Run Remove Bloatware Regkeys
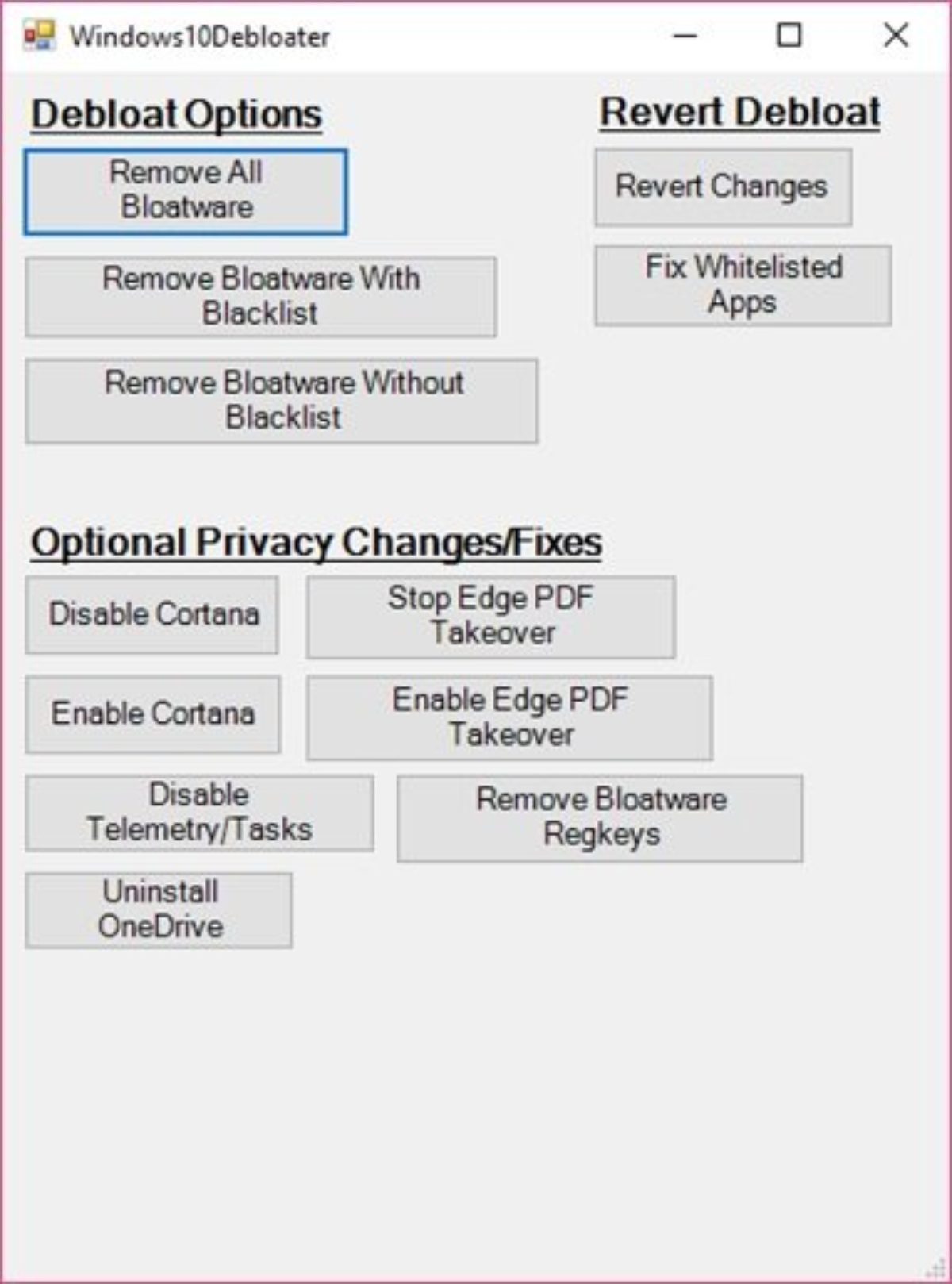The image size is (952, 1284). click(x=600, y=817)
